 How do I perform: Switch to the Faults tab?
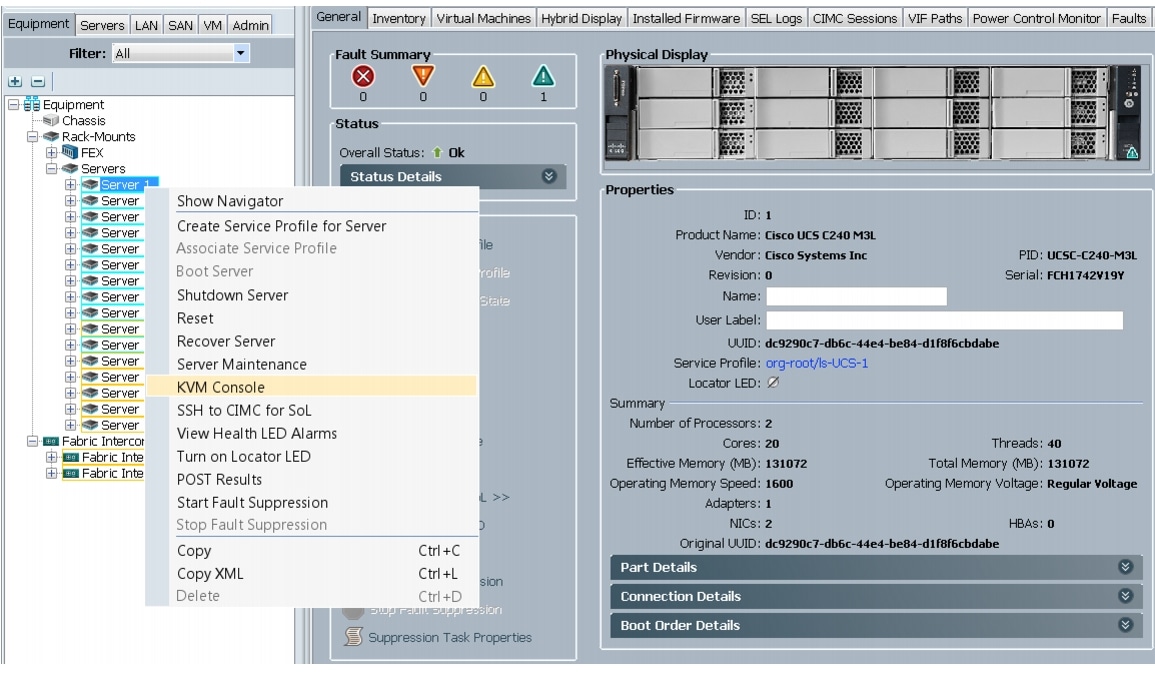1128,18
